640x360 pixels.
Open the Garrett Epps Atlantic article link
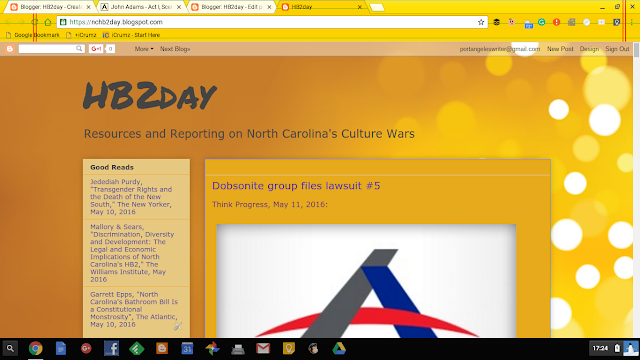tap(134, 309)
